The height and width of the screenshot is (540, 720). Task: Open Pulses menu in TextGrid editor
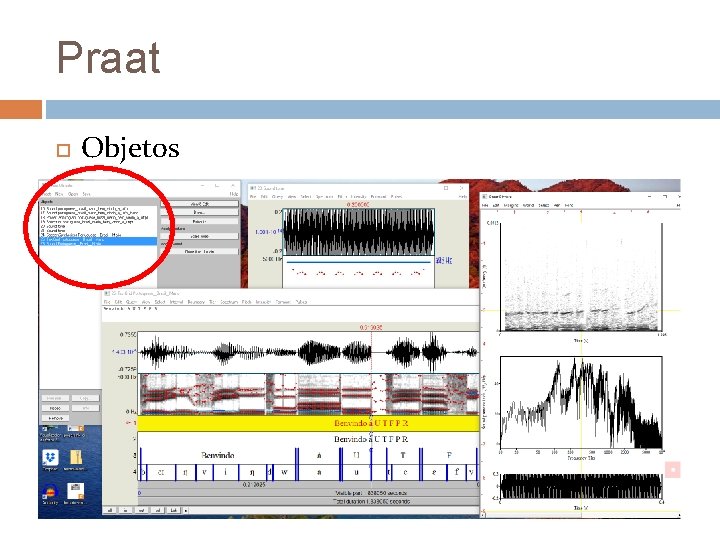tap(301, 302)
